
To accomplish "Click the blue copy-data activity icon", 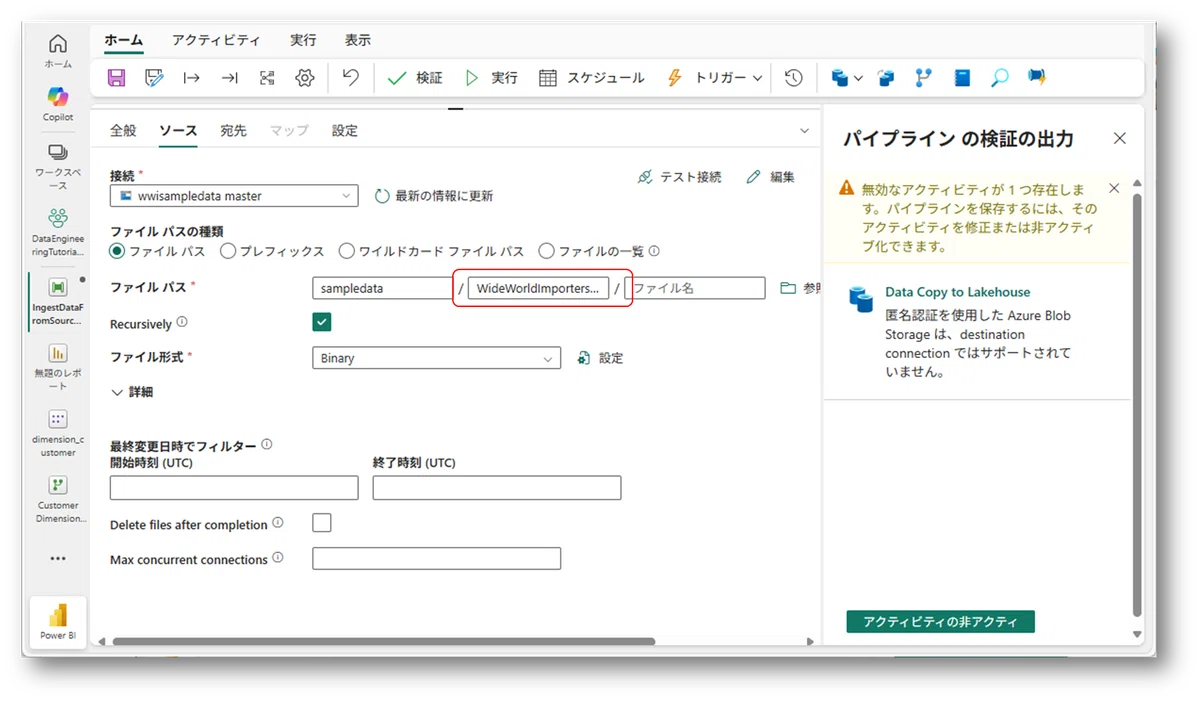I will (840, 78).
